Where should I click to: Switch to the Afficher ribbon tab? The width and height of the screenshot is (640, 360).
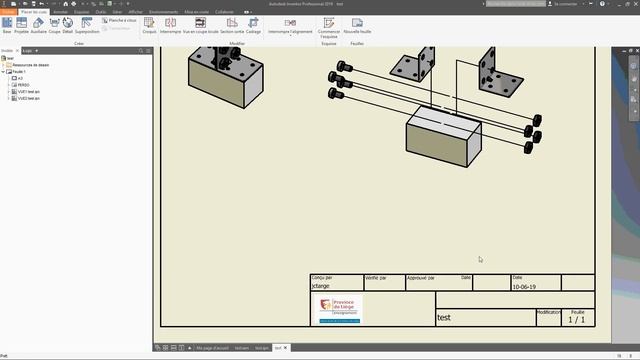click(x=136, y=12)
